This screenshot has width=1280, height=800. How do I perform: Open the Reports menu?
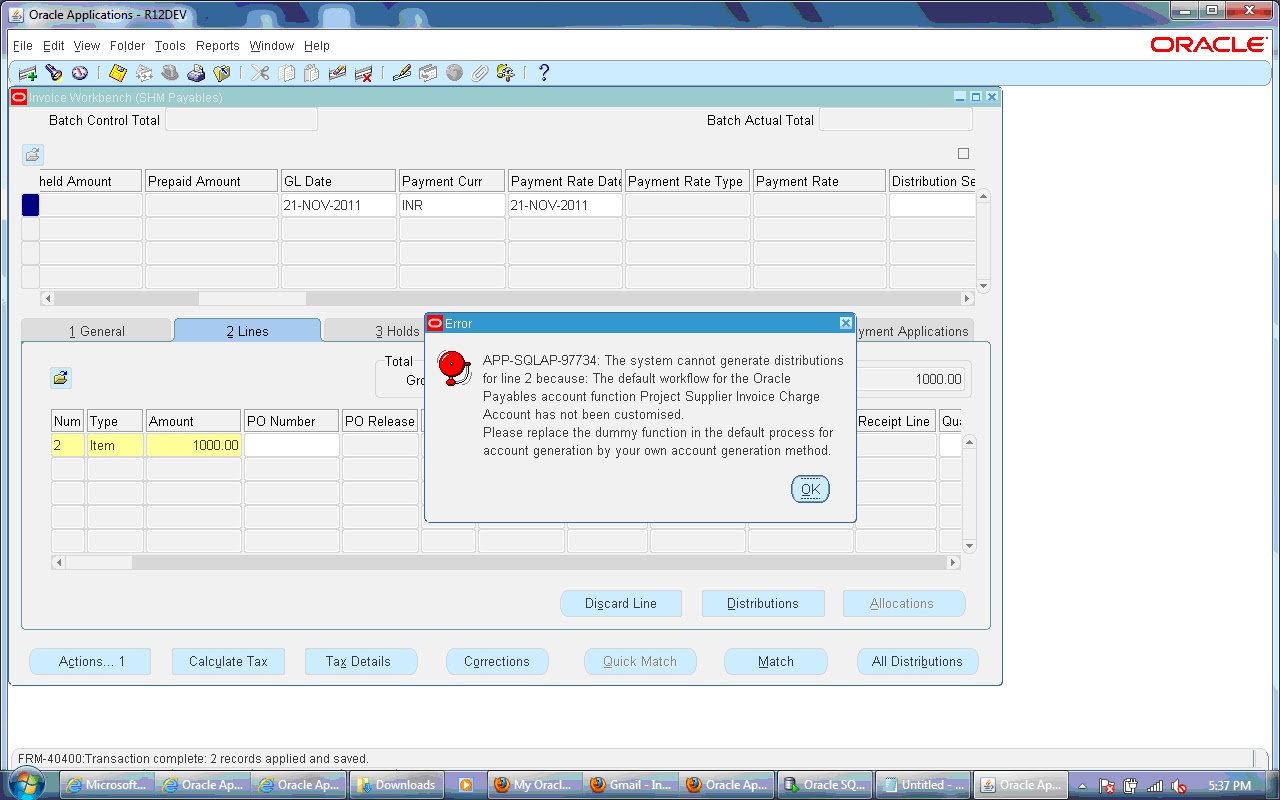tap(218, 46)
